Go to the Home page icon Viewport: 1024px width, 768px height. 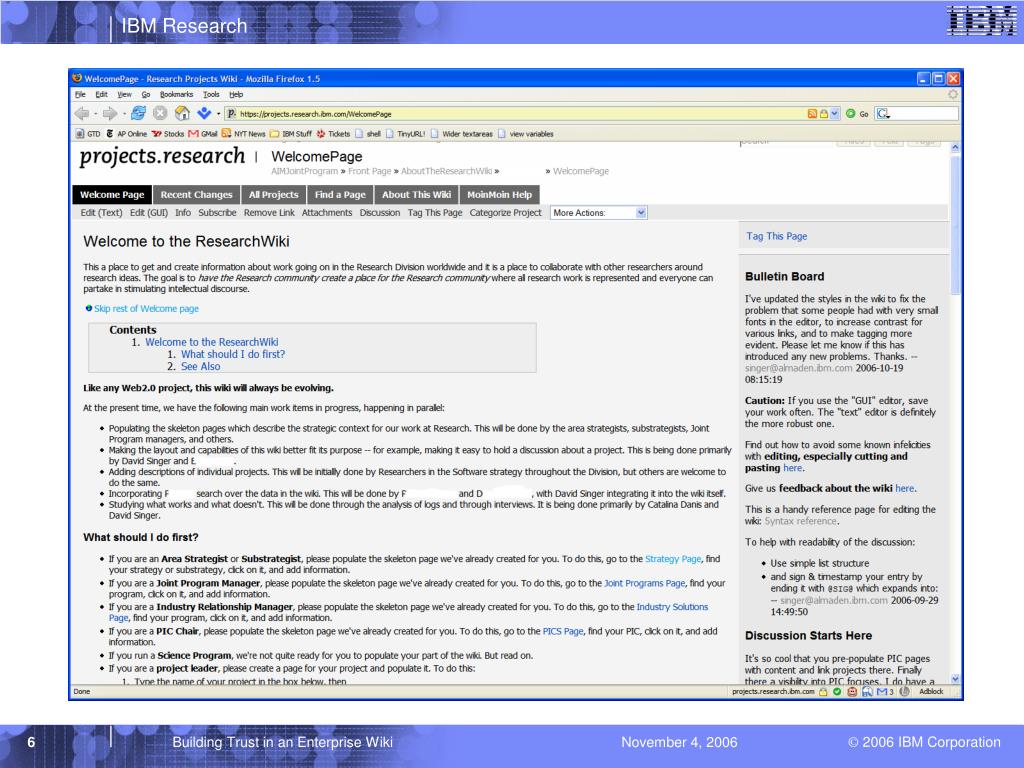click(182, 113)
